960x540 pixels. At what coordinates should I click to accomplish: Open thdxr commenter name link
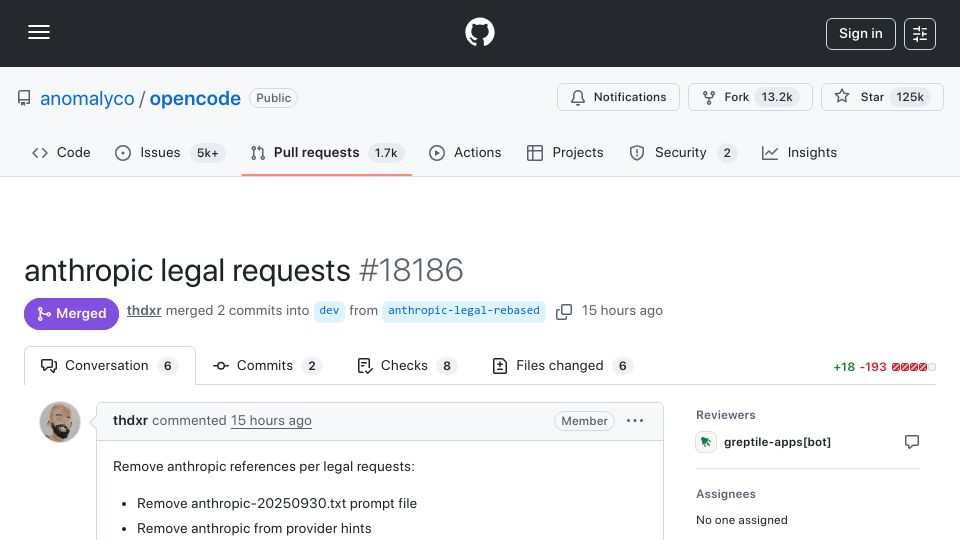pos(130,421)
